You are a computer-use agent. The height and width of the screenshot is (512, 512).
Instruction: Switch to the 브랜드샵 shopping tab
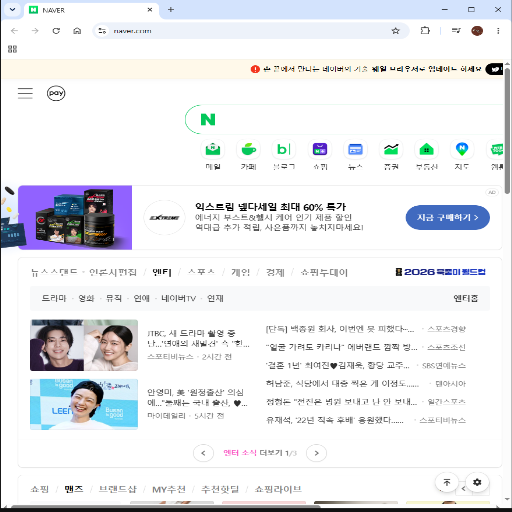[x=118, y=489]
